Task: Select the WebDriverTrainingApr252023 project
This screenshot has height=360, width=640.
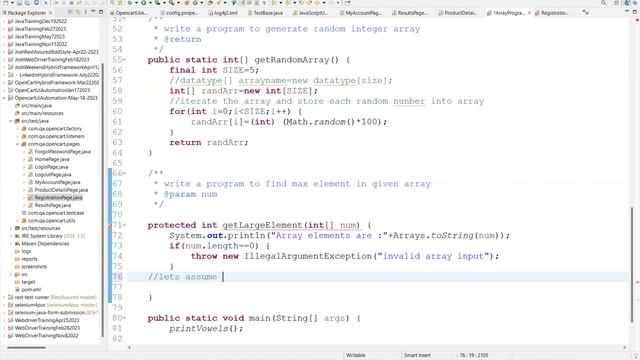Action: coord(47,320)
